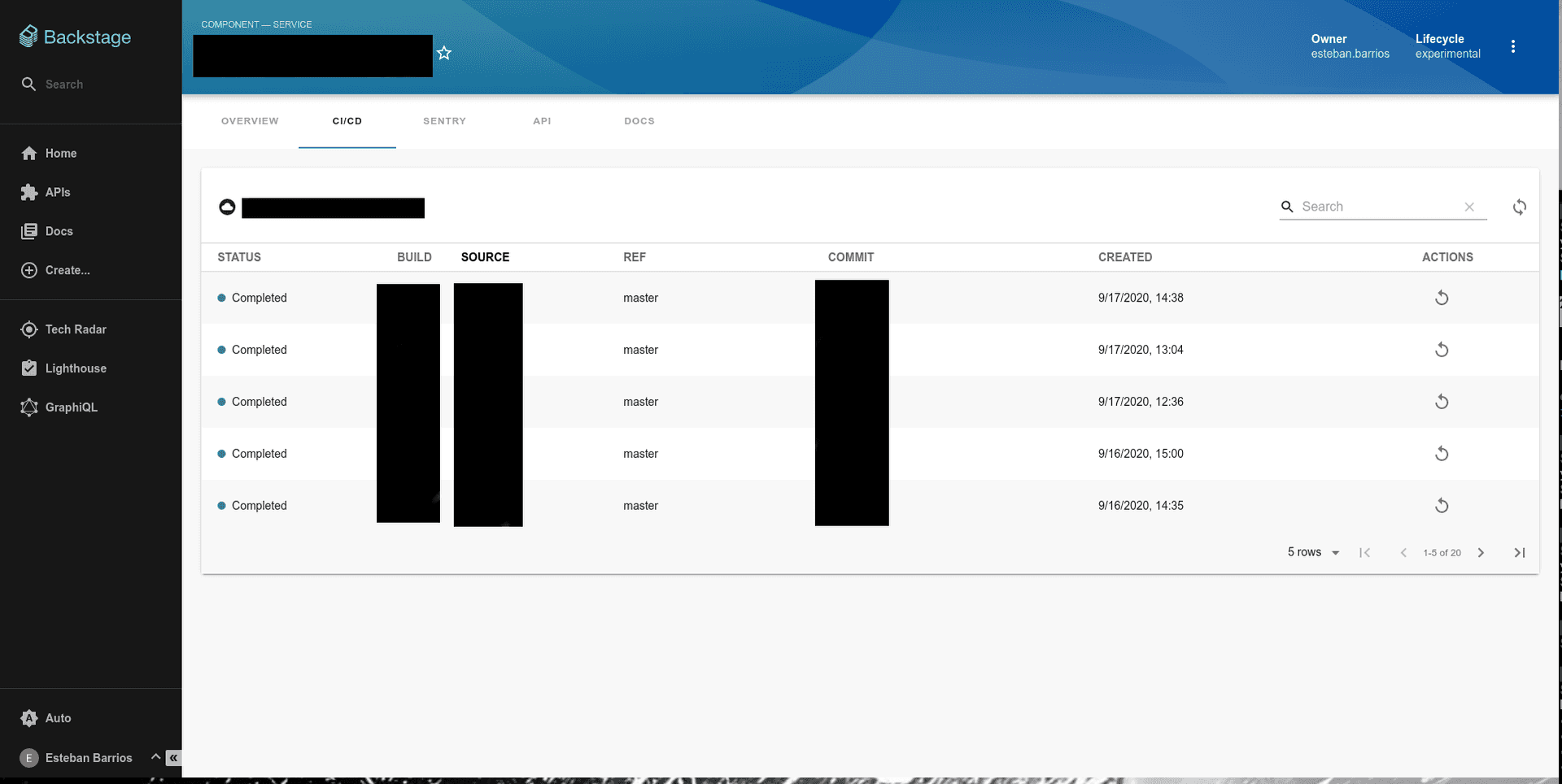
Task: Jump to the last page
Action: pyautogui.click(x=1520, y=552)
